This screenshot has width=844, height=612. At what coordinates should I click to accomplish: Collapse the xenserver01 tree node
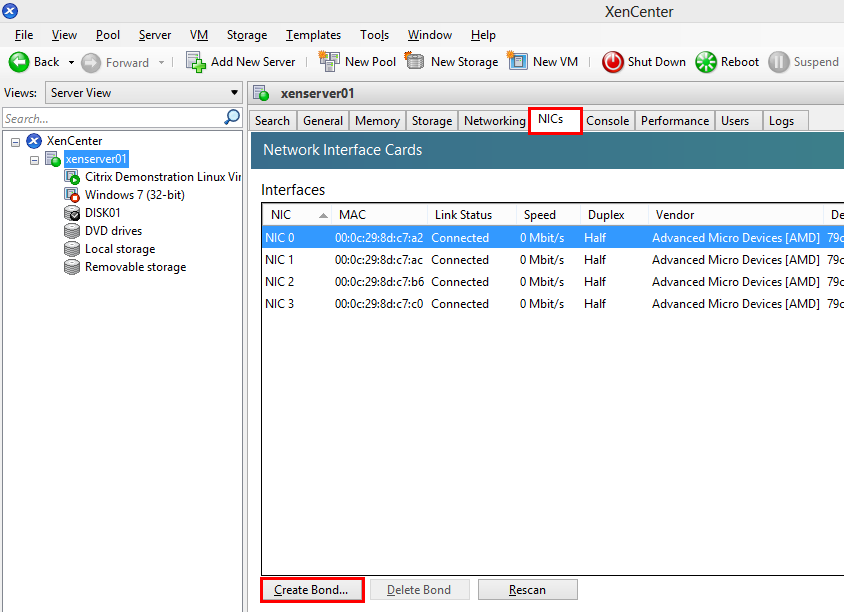34,159
